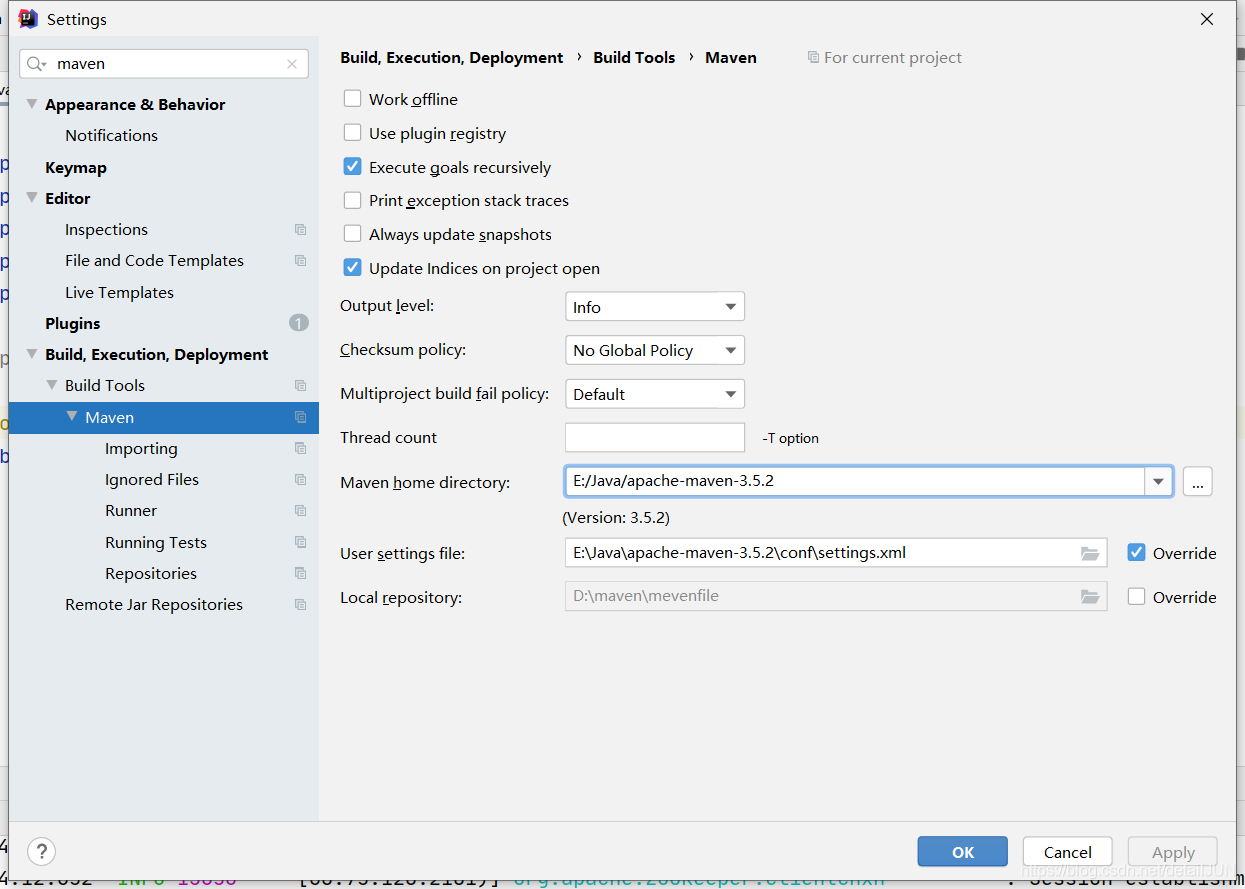Uncheck Update Indices on project open
Viewport: 1245px width, 889px height.
point(352,268)
